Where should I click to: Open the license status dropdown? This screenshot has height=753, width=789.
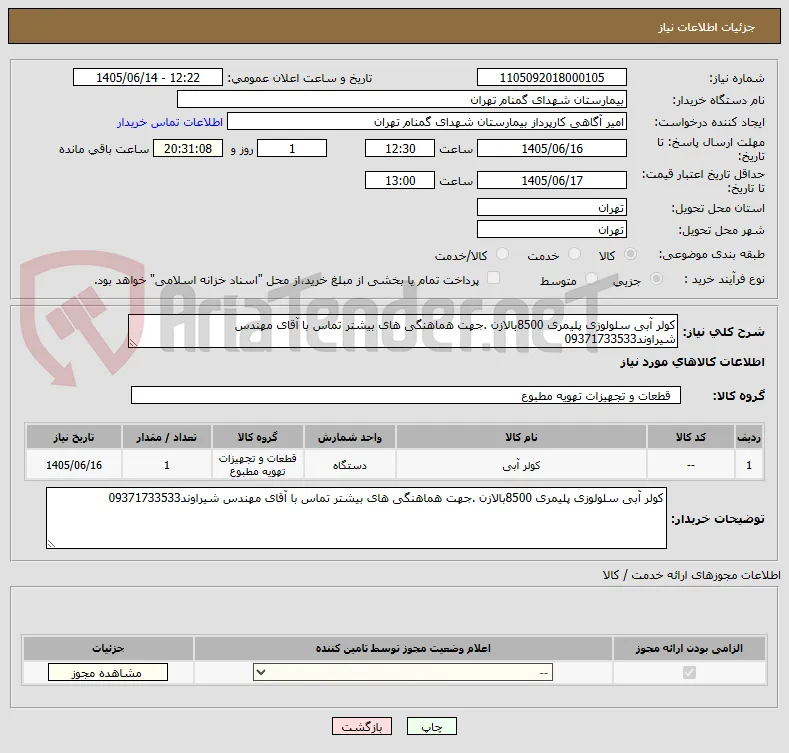coord(403,672)
